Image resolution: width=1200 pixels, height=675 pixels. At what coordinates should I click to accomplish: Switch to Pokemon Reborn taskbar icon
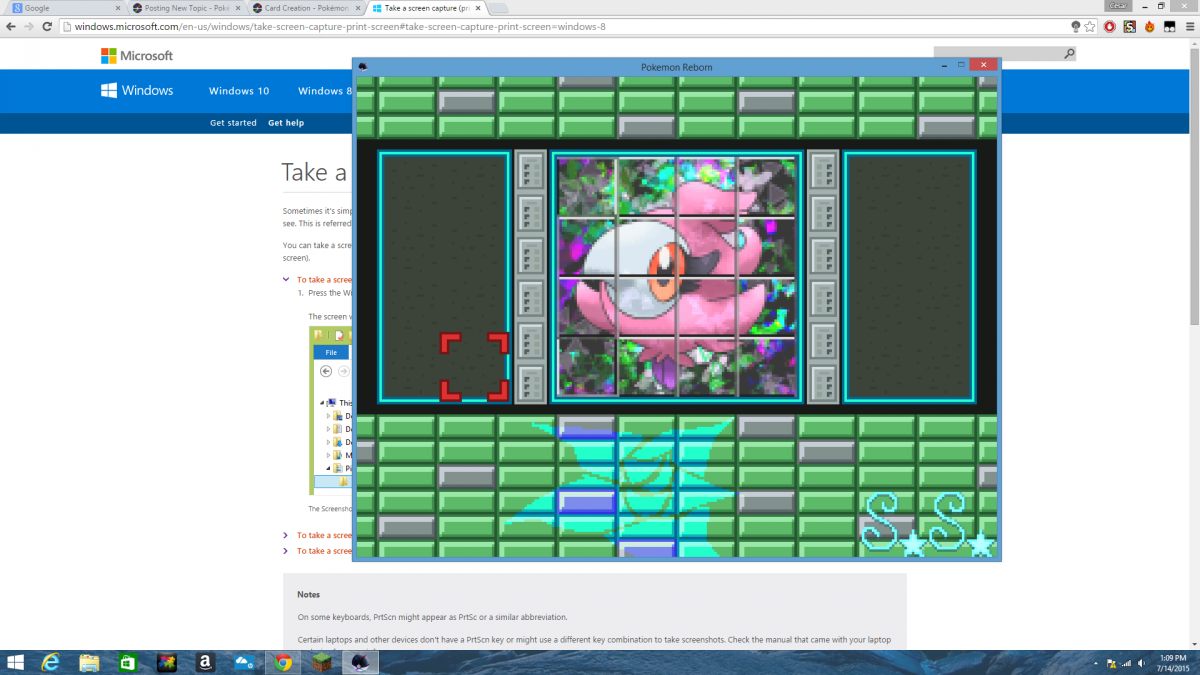(x=360, y=662)
